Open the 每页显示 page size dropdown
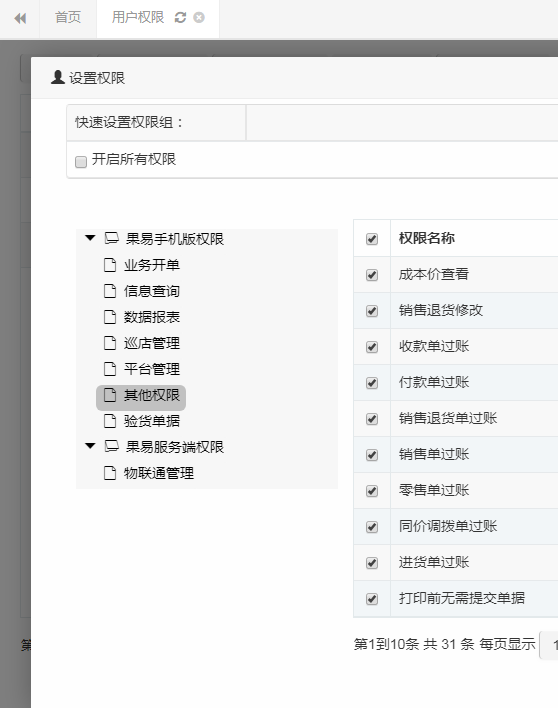Image resolution: width=558 pixels, height=708 pixels. coord(549,646)
